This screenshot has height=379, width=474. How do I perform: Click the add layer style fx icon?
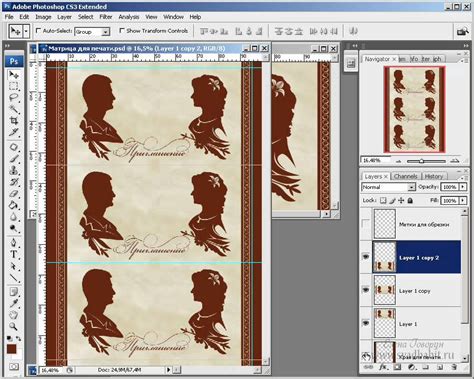[x=383, y=367]
